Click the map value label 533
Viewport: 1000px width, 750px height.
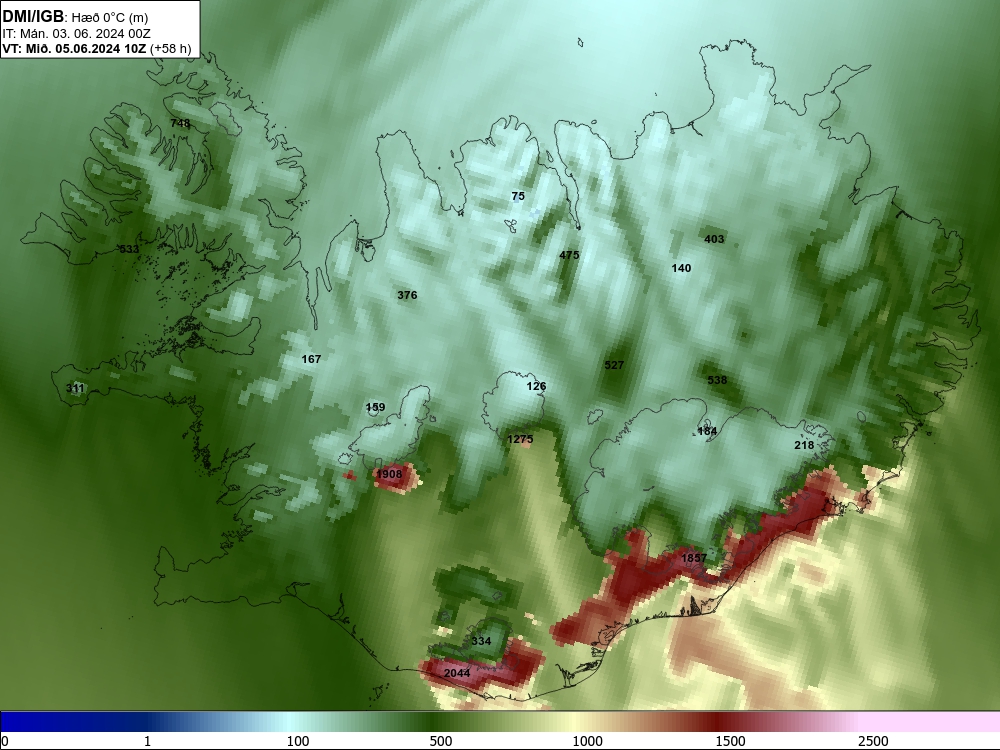click(x=129, y=249)
